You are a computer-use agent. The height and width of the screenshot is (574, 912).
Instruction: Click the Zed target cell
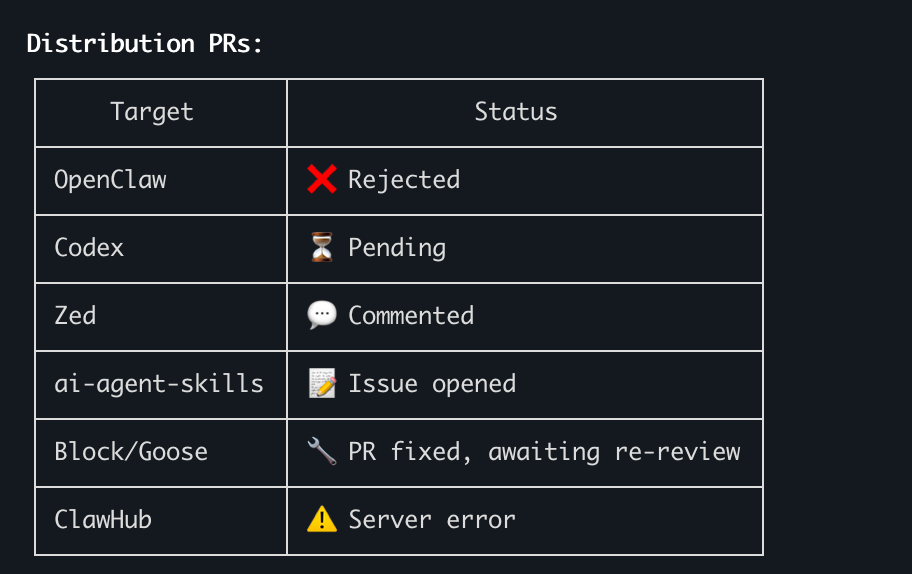tap(161, 317)
